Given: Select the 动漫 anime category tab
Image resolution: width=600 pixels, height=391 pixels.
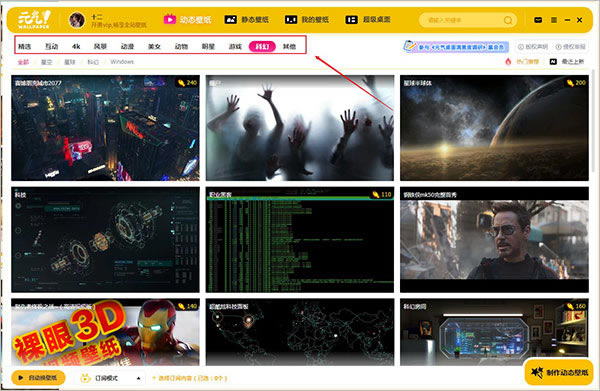Looking at the screenshot, I should point(127,47).
